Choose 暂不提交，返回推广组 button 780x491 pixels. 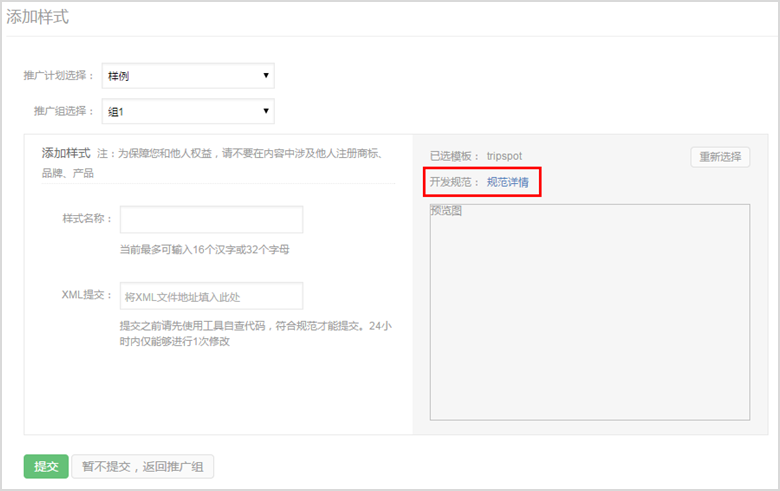[142, 466]
